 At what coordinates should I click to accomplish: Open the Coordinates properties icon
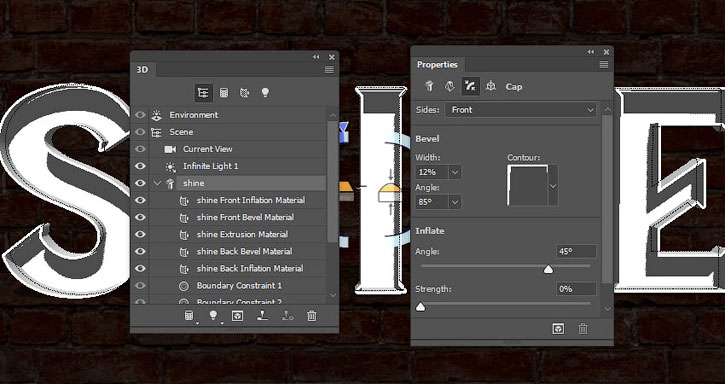(491, 87)
